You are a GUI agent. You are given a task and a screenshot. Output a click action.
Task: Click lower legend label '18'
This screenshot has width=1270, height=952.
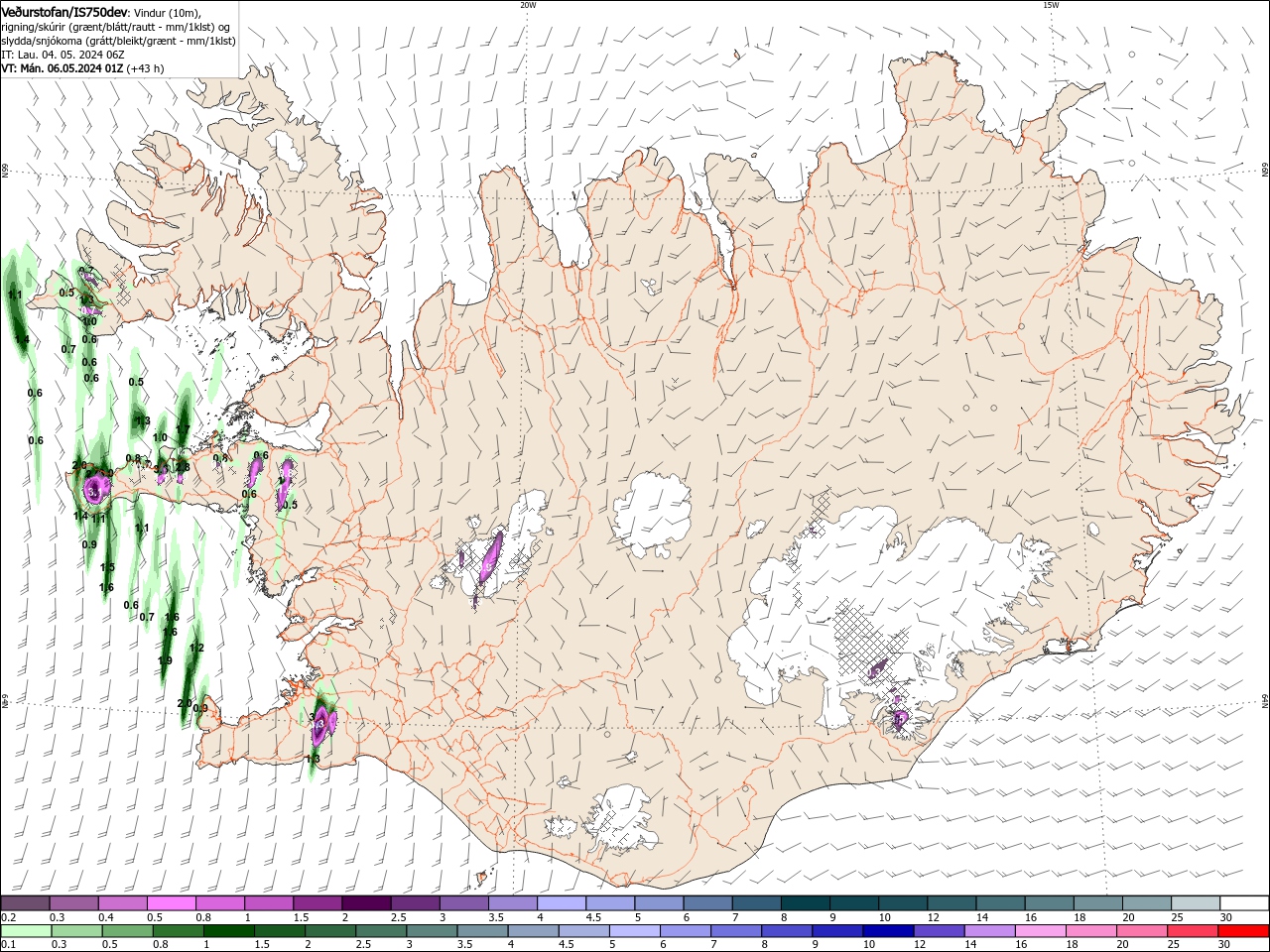point(1072,944)
